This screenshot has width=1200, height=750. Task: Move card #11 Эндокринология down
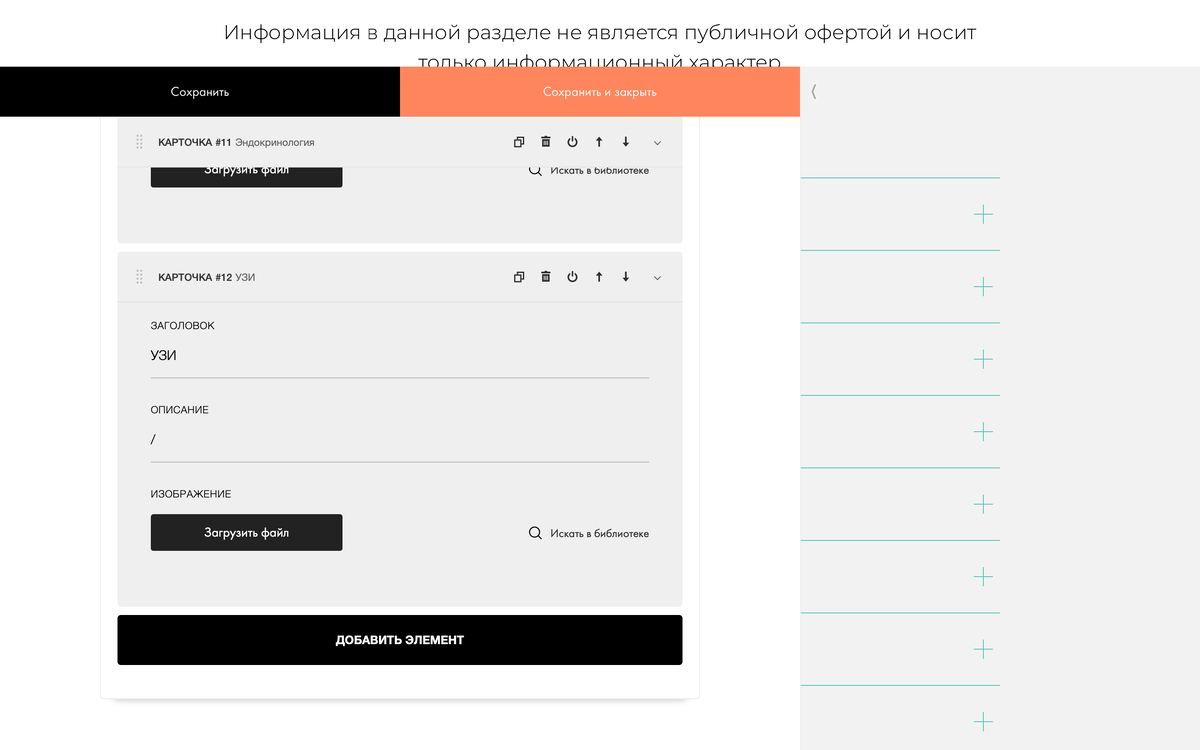[626, 141]
